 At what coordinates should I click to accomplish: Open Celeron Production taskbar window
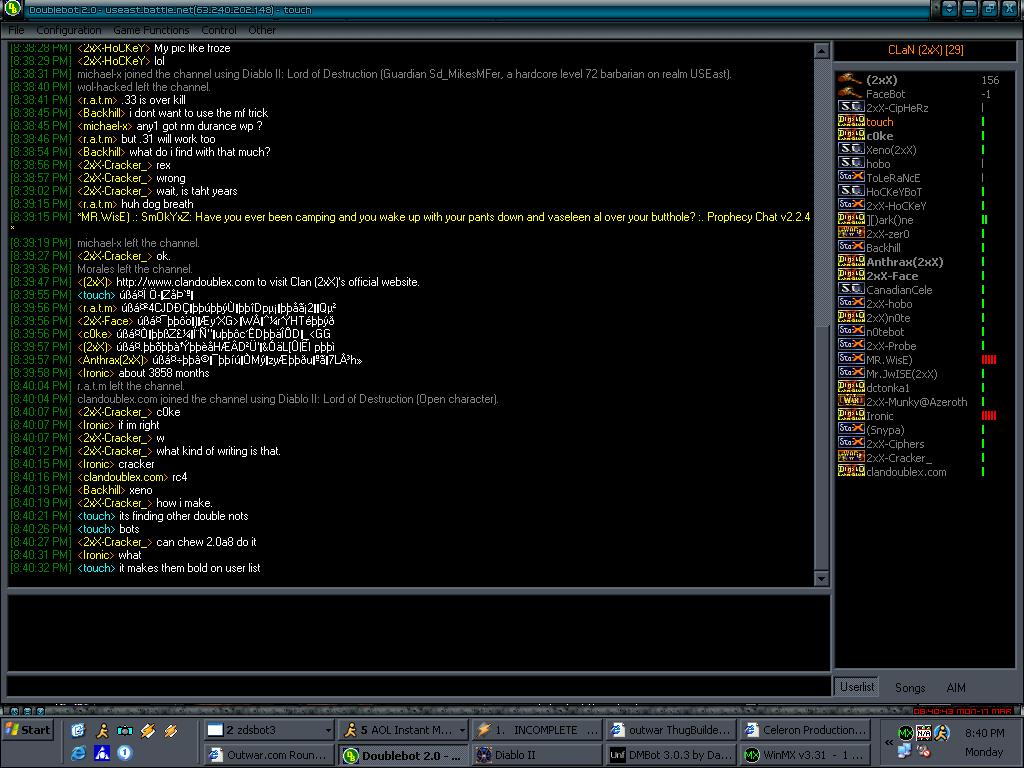pyautogui.click(x=806, y=730)
